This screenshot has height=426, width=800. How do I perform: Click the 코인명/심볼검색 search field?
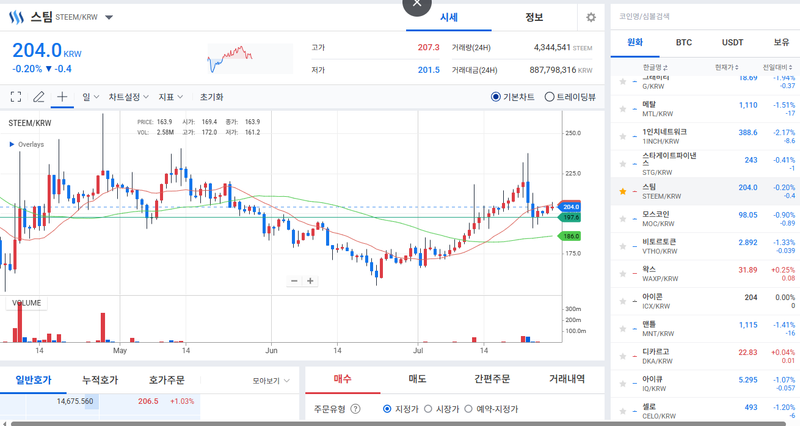(x=705, y=16)
